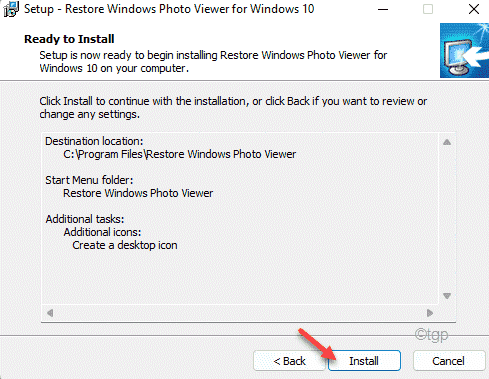
Task: Minimize the Setup window
Action: (383, 9)
